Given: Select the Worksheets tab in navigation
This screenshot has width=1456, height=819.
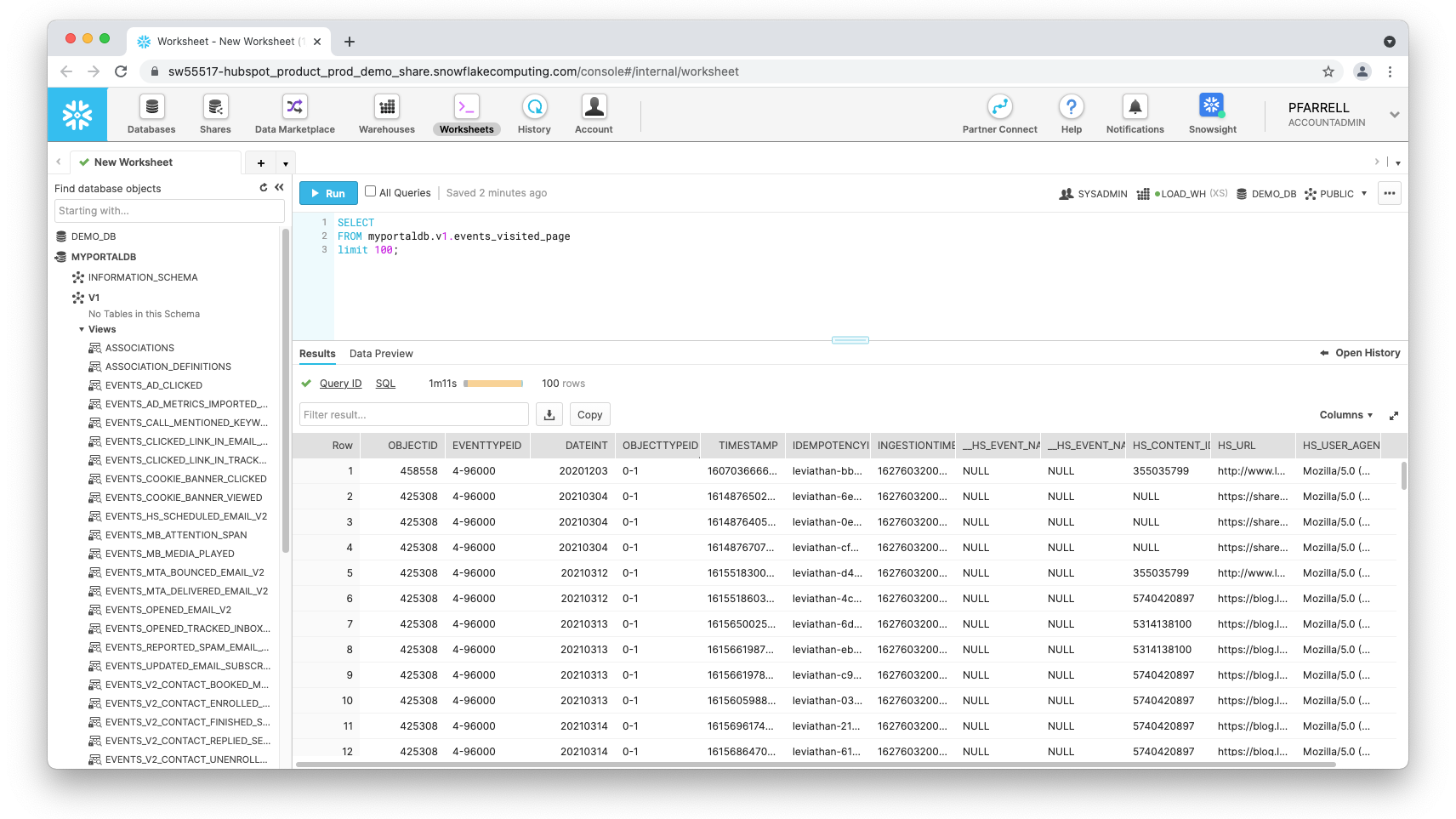Looking at the screenshot, I should 466,113.
